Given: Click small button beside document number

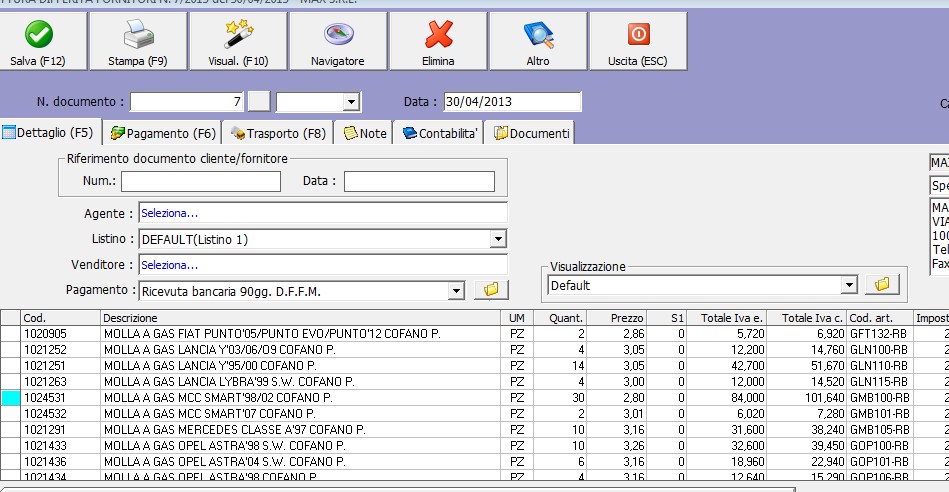Looking at the screenshot, I should [259, 102].
